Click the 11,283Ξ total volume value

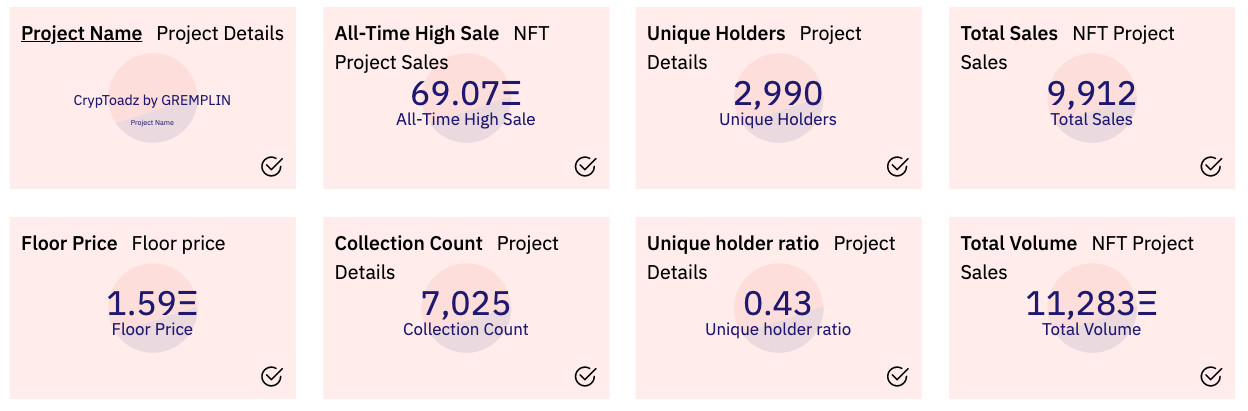(x=1091, y=303)
